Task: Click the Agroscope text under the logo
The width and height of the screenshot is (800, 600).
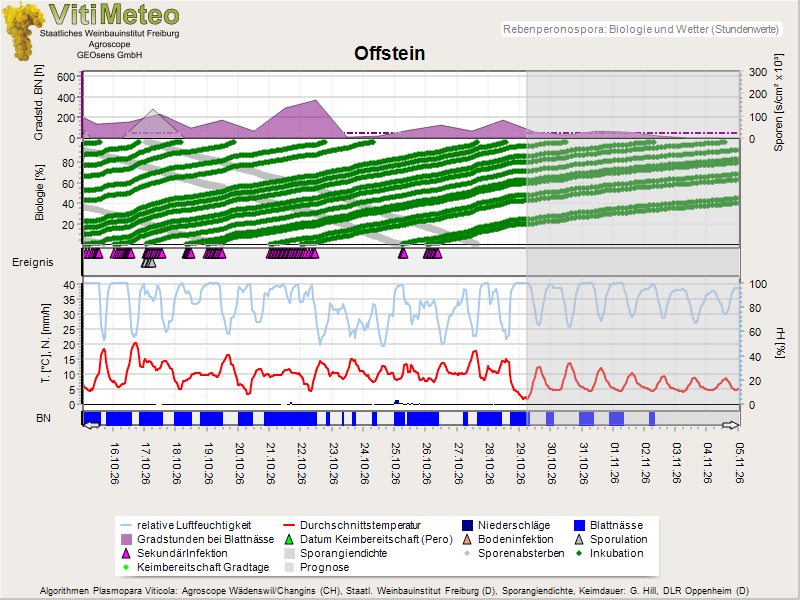Action: 110,44
